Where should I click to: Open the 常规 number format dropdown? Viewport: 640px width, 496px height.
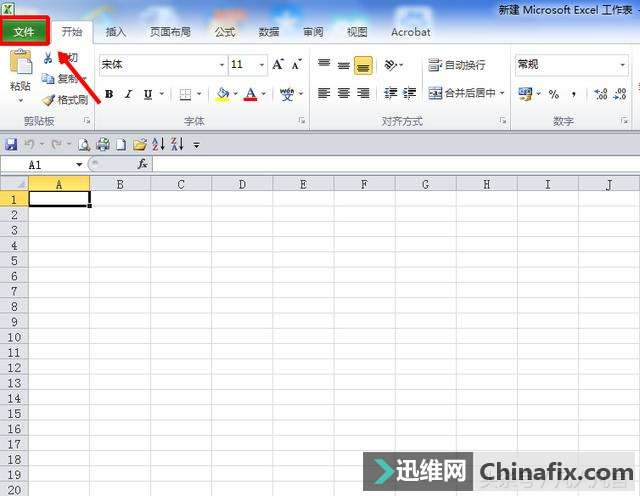pyautogui.click(x=622, y=65)
